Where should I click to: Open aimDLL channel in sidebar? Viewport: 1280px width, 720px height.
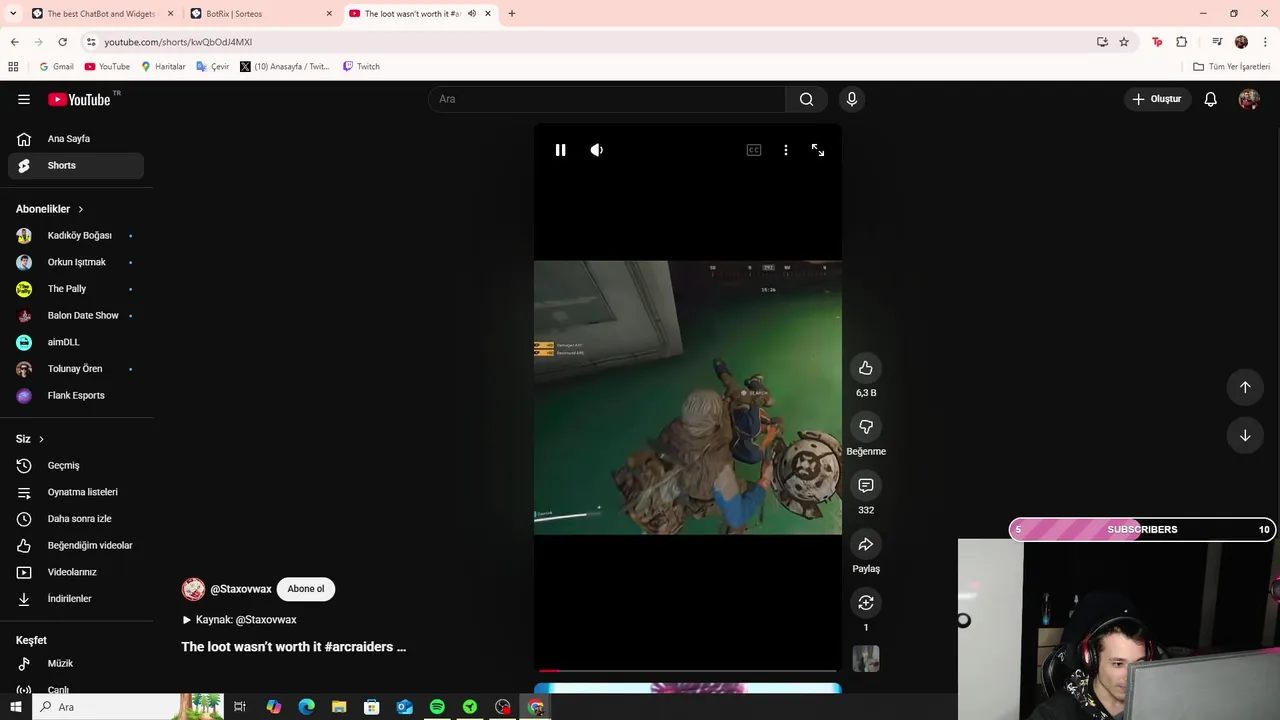(76, 342)
